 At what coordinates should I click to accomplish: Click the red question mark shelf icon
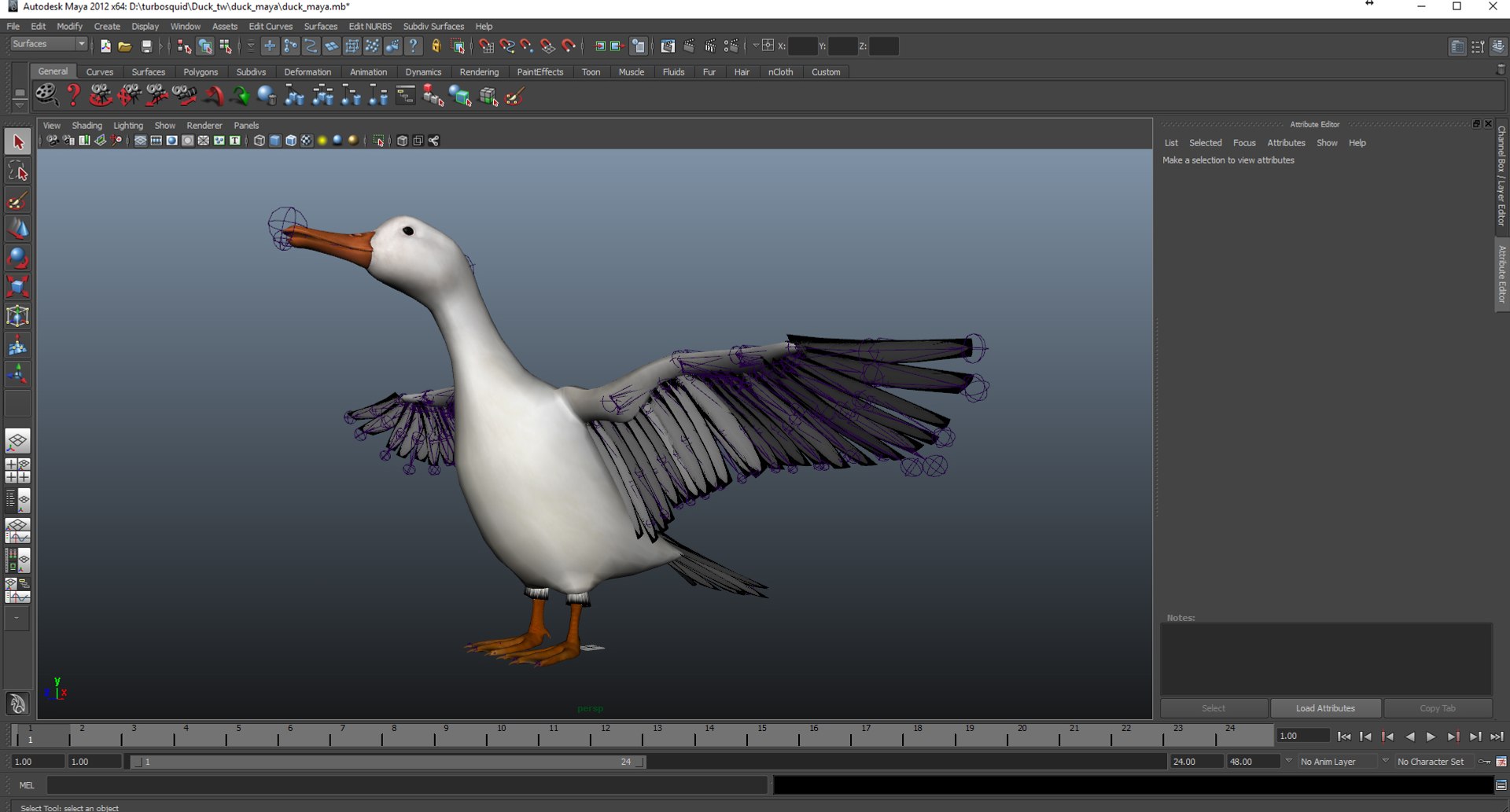tap(73, 96)
